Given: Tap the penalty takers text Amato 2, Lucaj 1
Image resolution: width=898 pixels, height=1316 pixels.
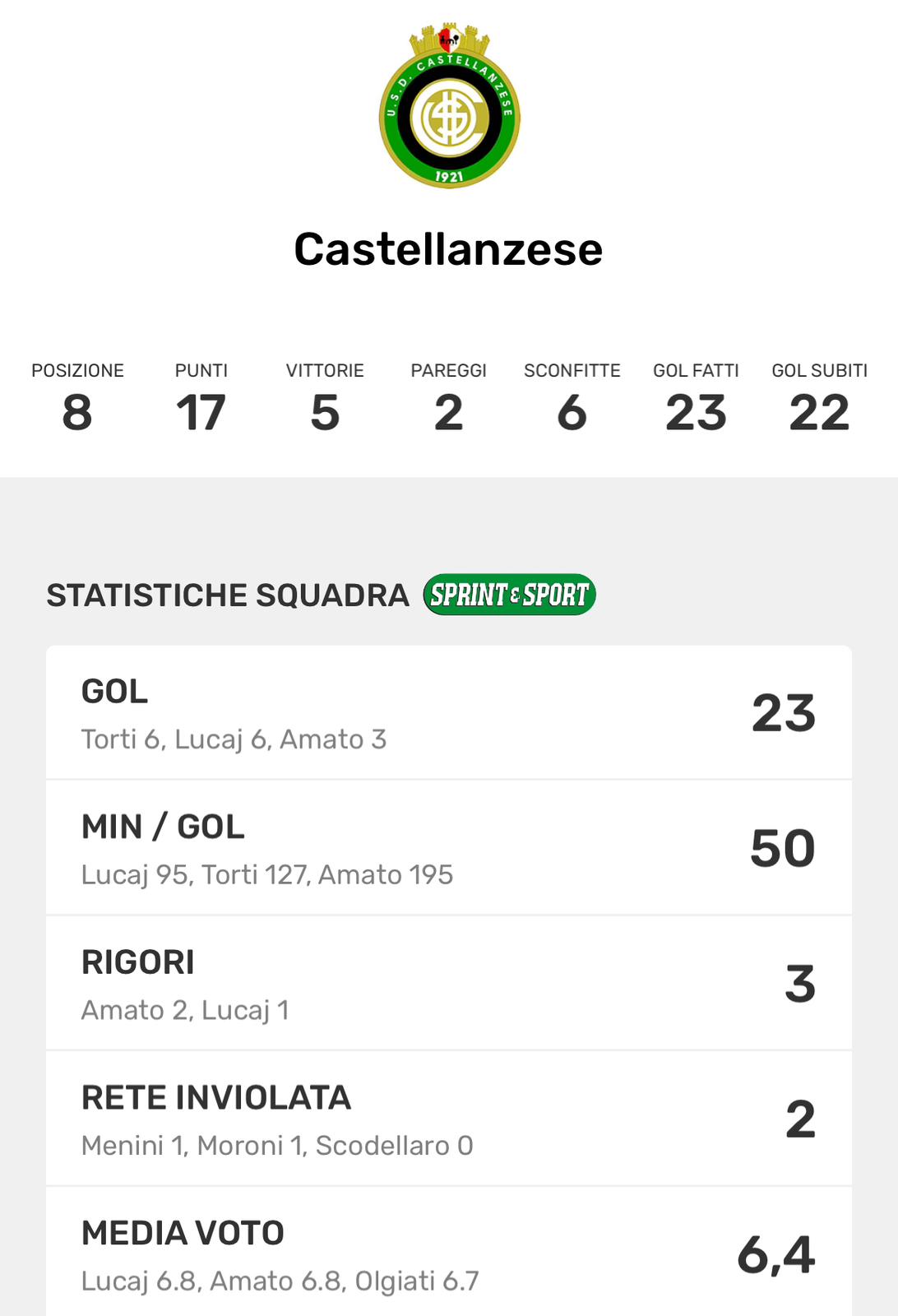Looking at the screenshot, I should pyautogui.click(x=185, y=1010).
